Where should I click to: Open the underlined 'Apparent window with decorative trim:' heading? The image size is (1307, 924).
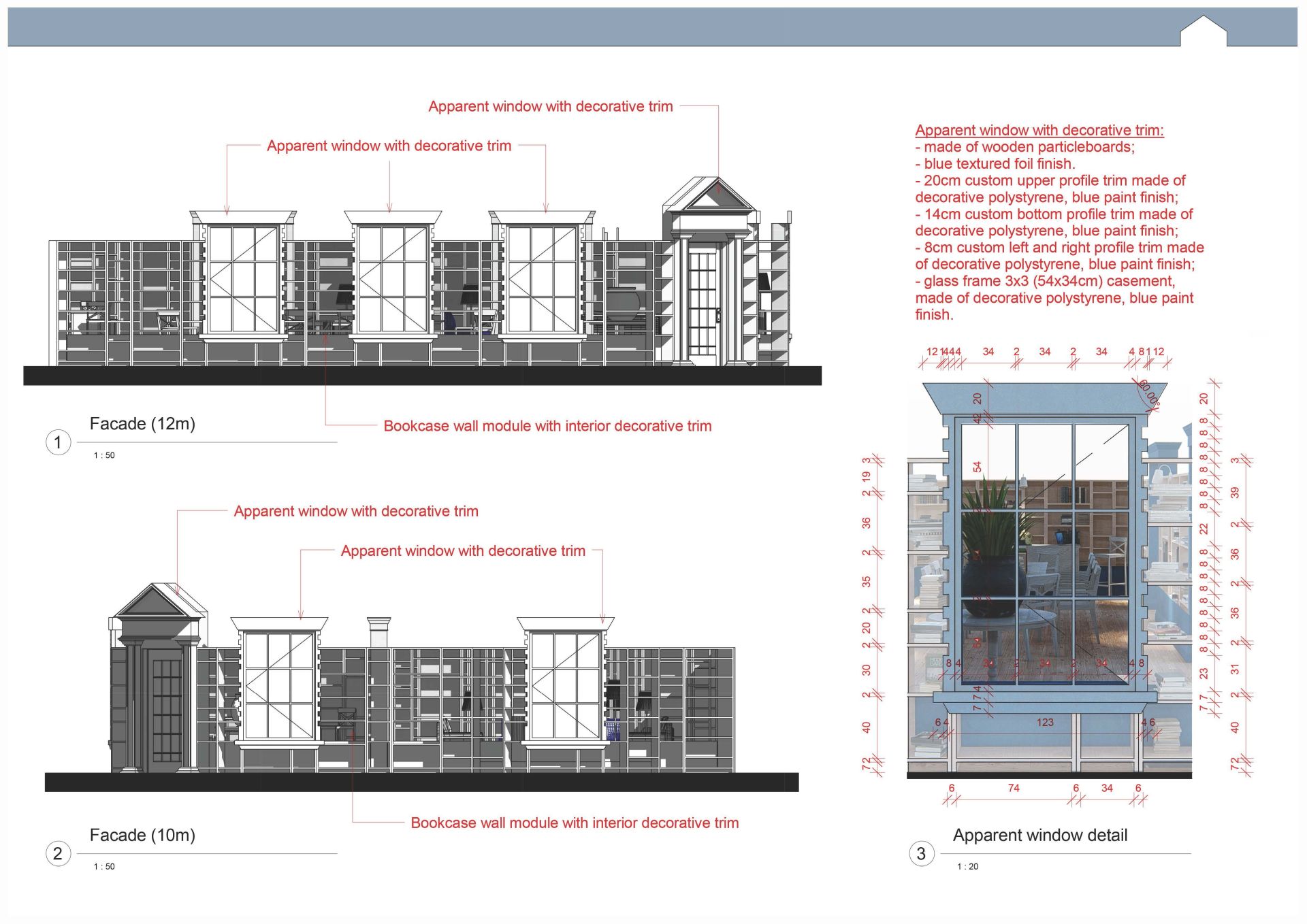(1039, 130)
